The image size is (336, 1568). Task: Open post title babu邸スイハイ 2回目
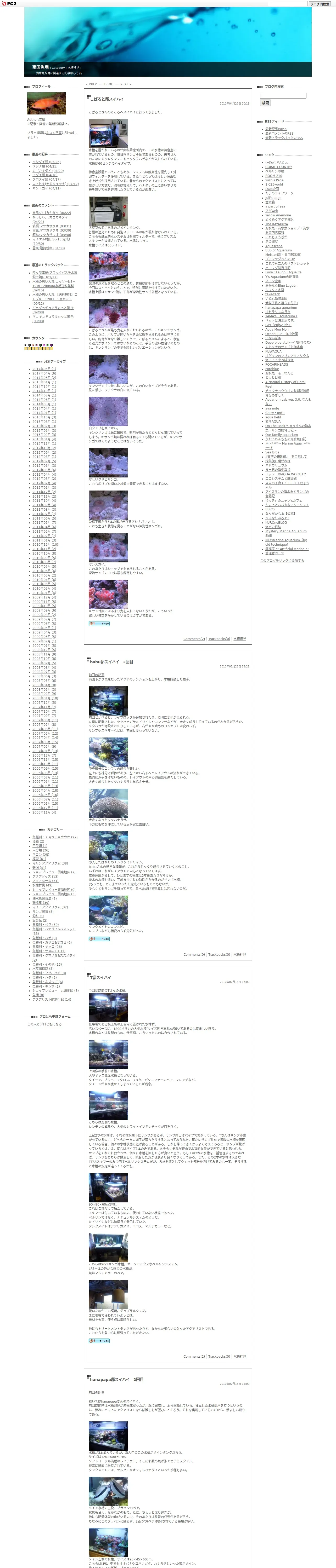(111, 662)
